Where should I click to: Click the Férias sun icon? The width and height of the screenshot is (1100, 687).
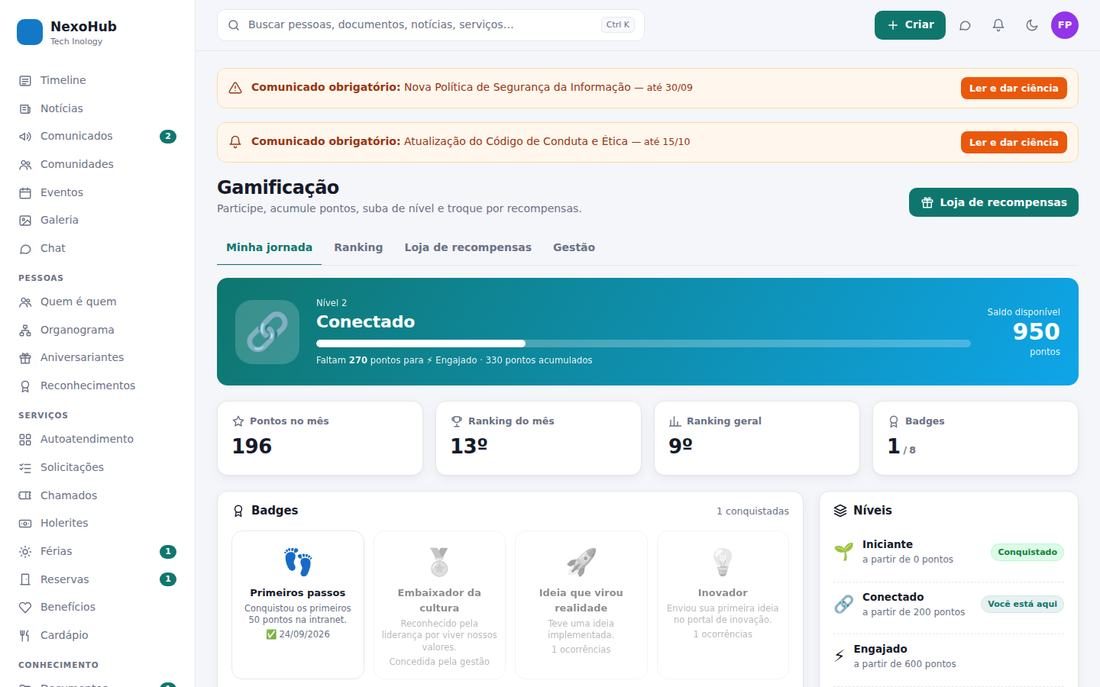coord(25,552)
